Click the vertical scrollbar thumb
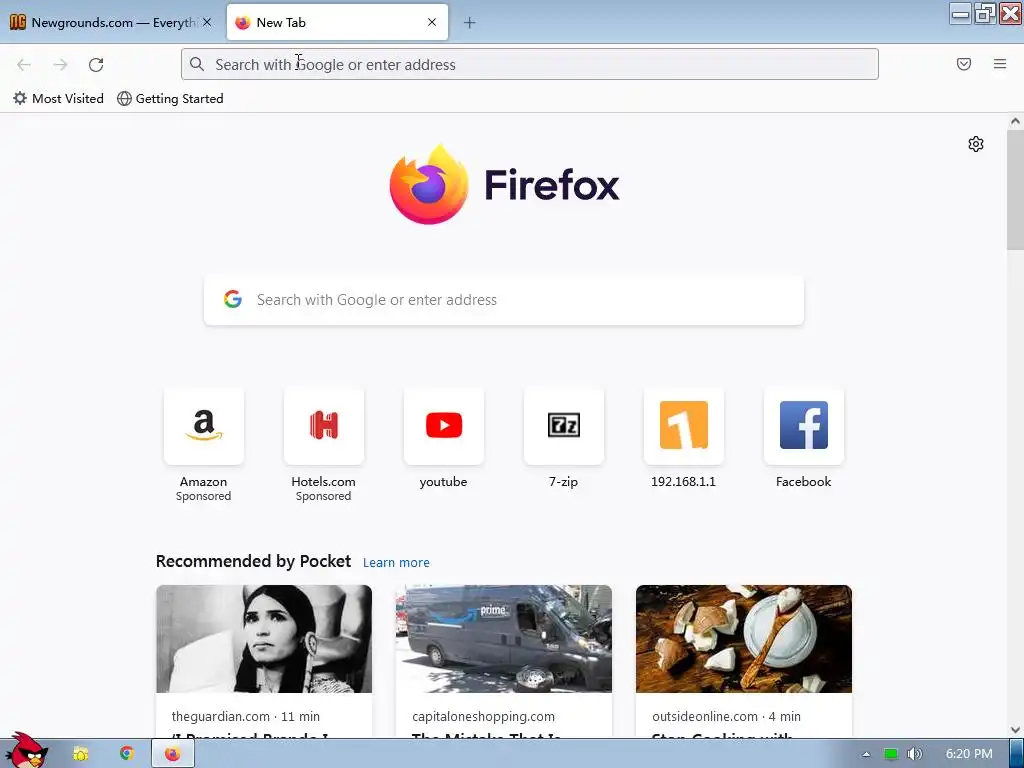Image resolution: width=1024 pixels, height=768 pixels. click(1015, 189)
